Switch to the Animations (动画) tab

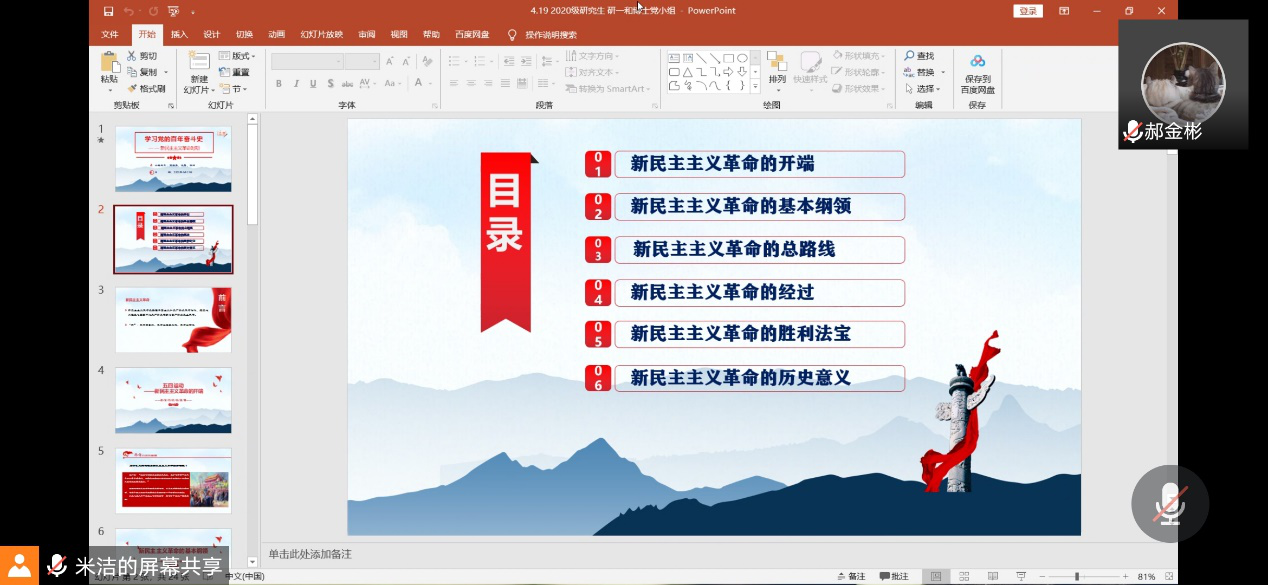[x=277, y=34]
